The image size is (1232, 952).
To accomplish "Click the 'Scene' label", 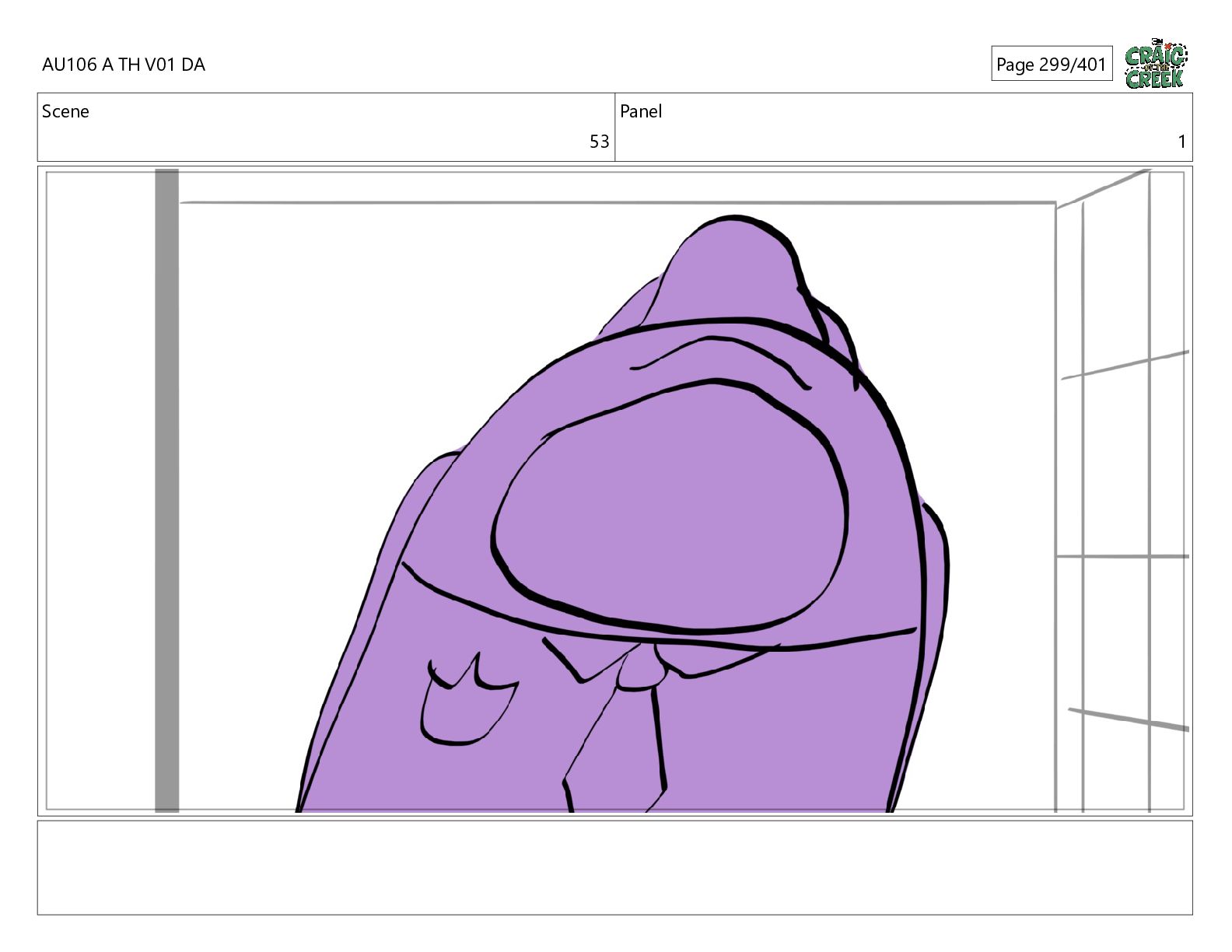I will (x=65, y=111).
